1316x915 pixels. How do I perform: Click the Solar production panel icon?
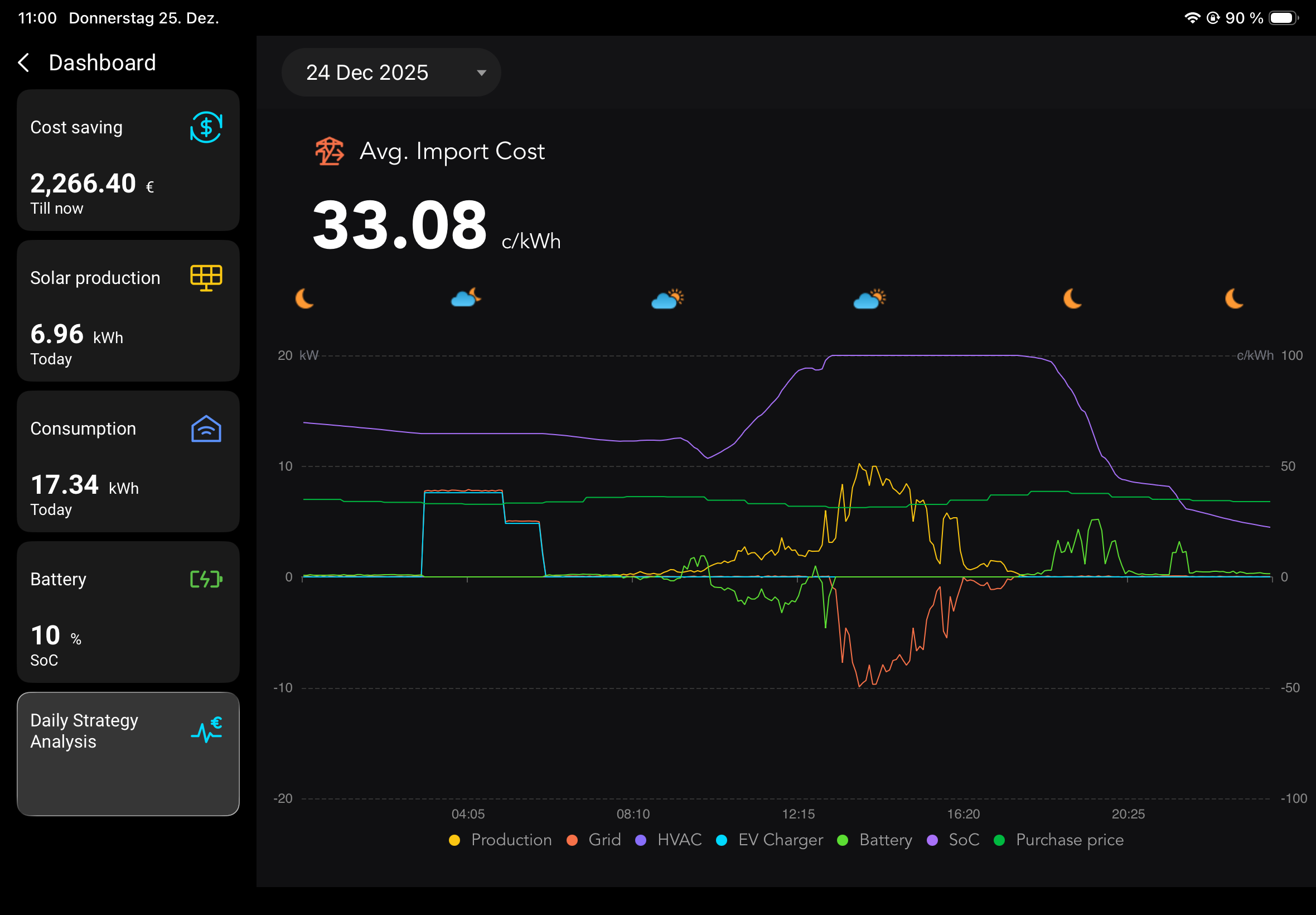206,278
